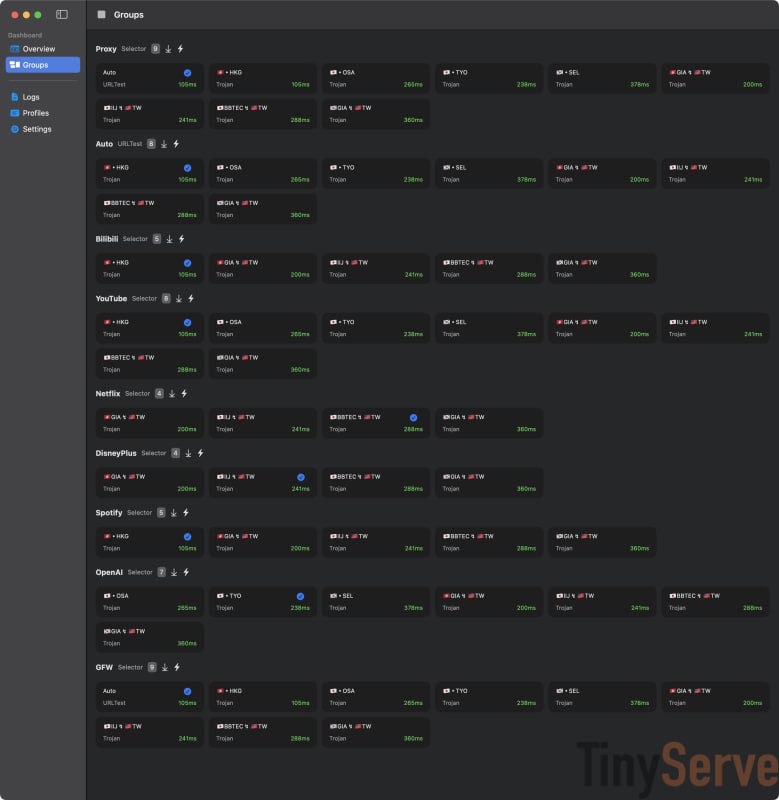Test latency for the GFW group
The height and width of the screenshot is (800, 779).
(x=177, y=667)
